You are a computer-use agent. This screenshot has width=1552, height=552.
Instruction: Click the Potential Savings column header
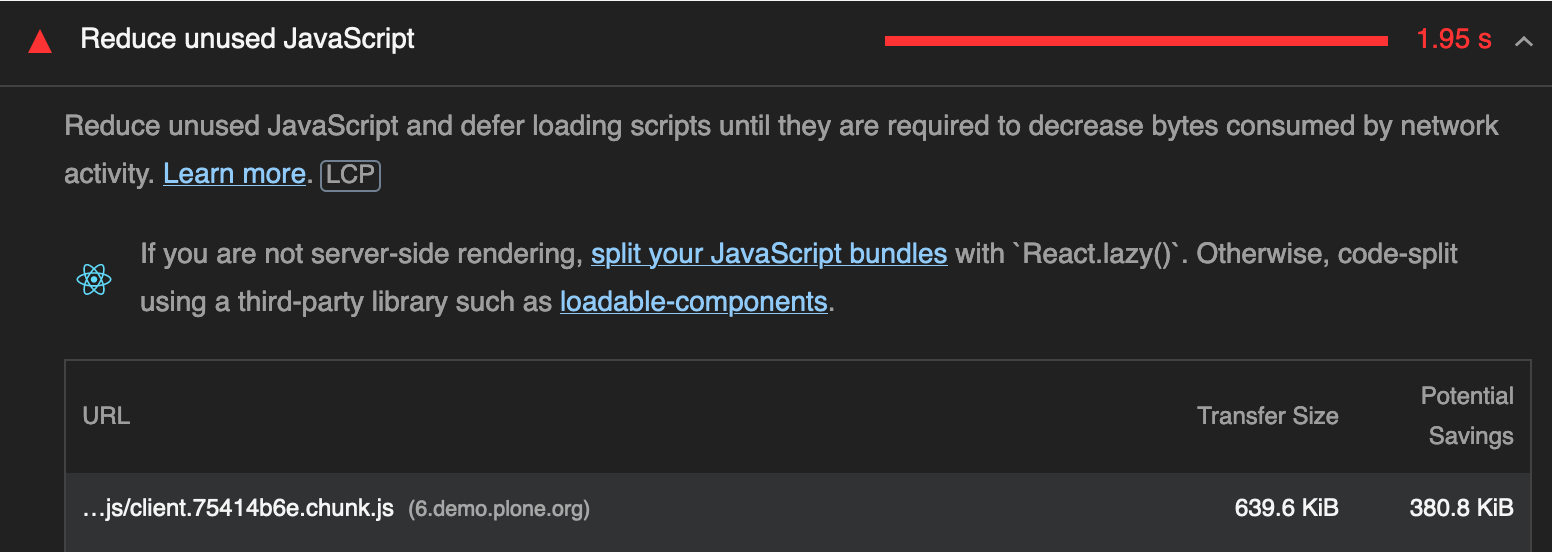point(1469,416)
